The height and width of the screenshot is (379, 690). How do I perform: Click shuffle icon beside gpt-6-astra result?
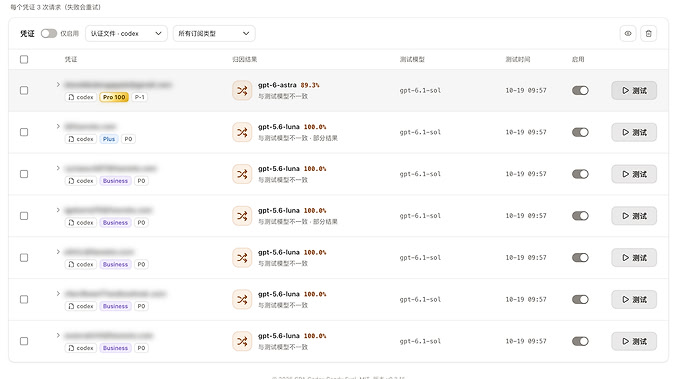242,91
